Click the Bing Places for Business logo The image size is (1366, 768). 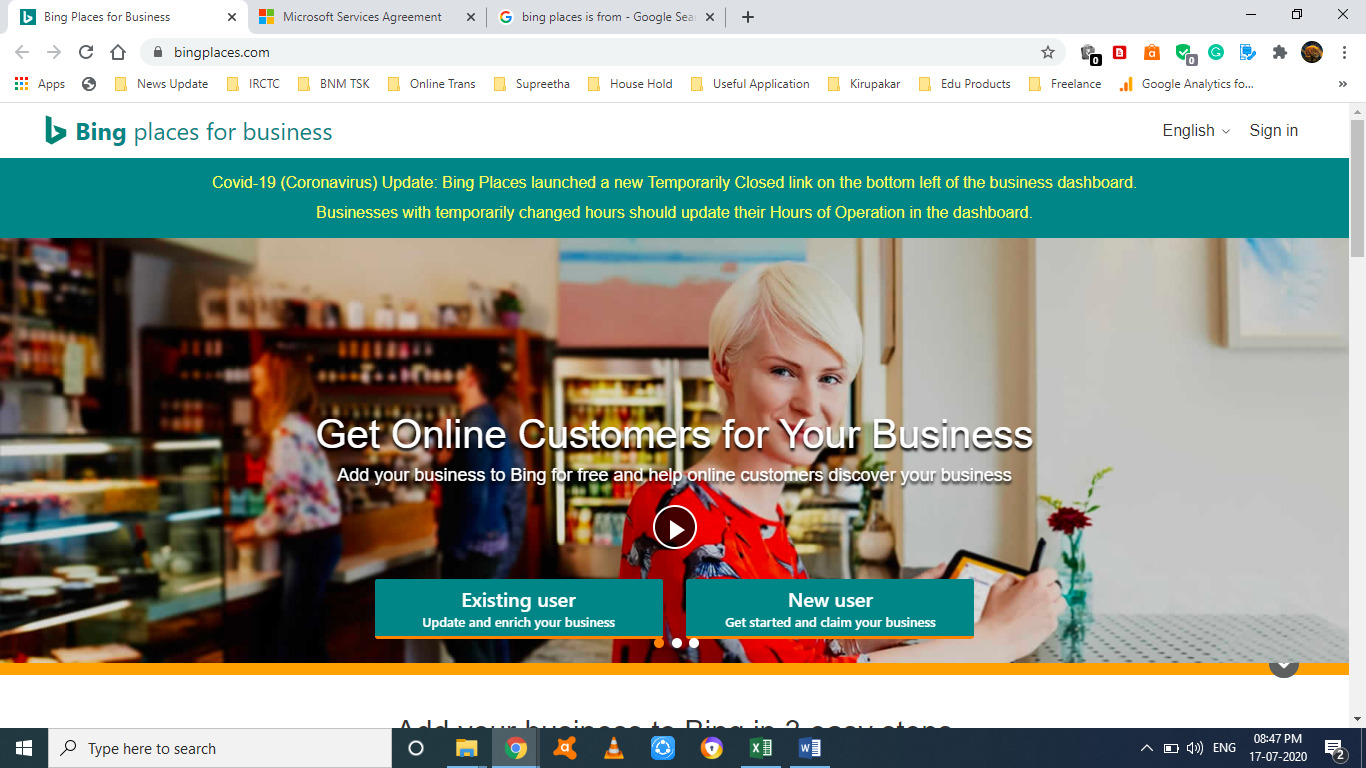[188, 131]
